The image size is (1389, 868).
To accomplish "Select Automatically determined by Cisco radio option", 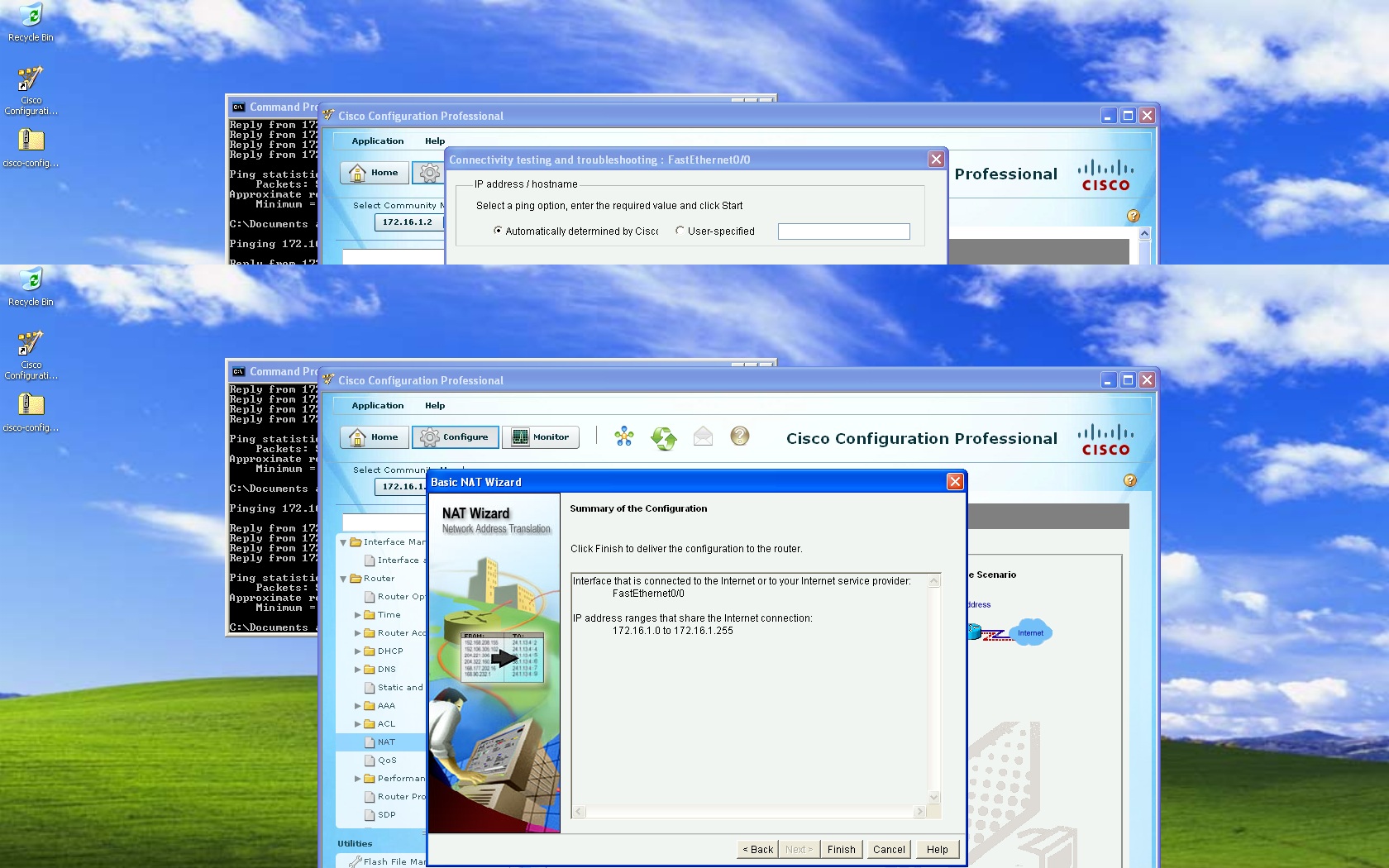I will pos(498,231).
